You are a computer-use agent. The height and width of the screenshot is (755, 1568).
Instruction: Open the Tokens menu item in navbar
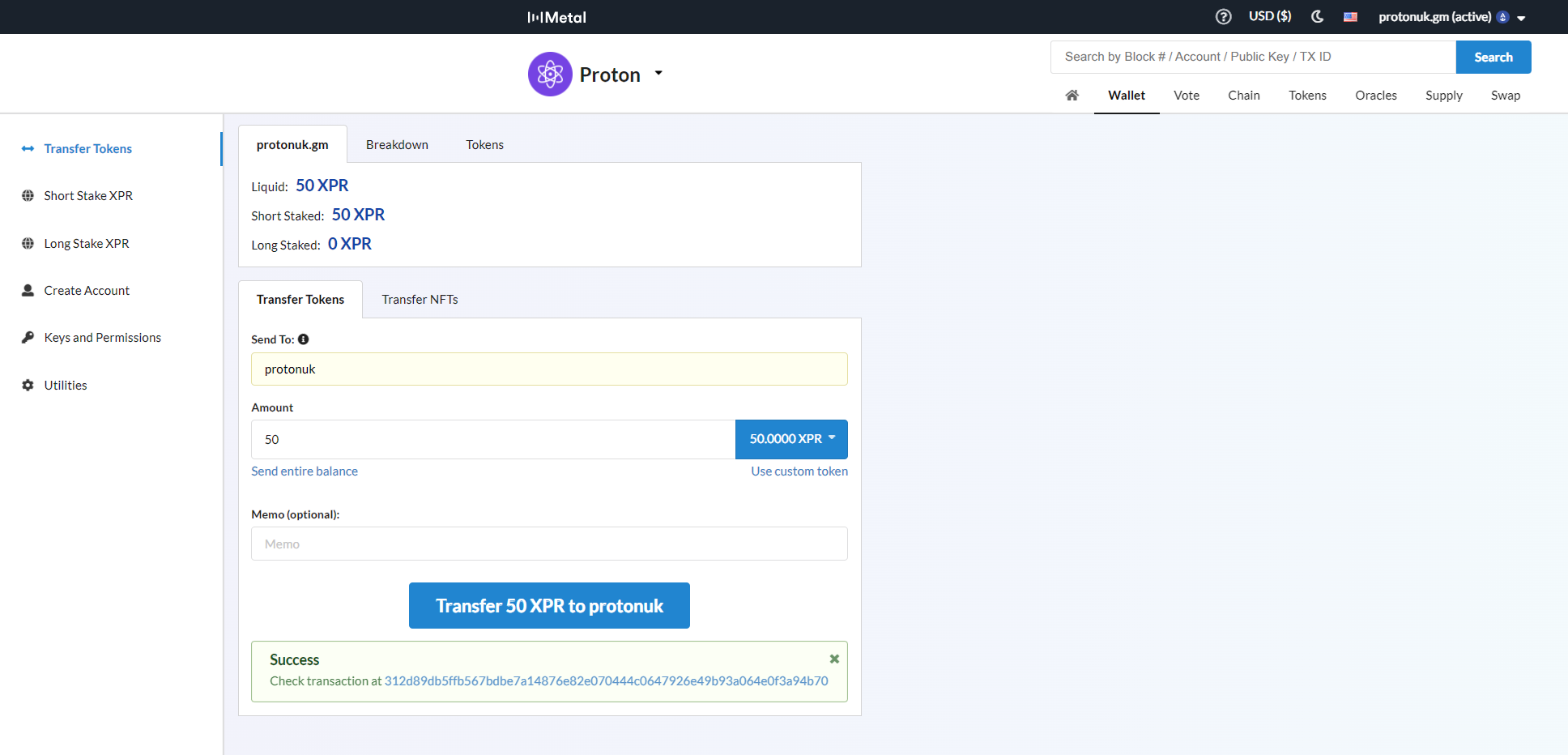tap(1307, 96)
